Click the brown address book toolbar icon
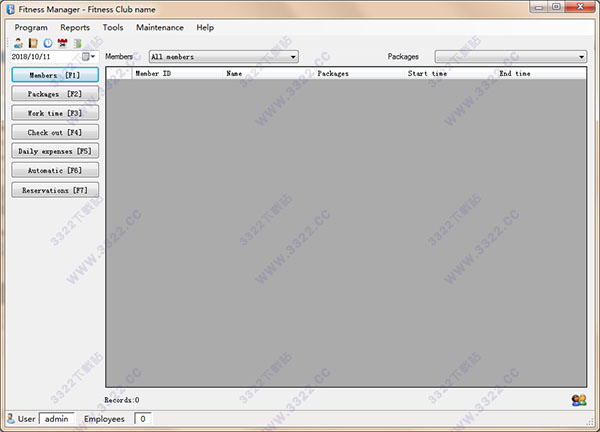 pyautogui.click(x=33, y=43)
